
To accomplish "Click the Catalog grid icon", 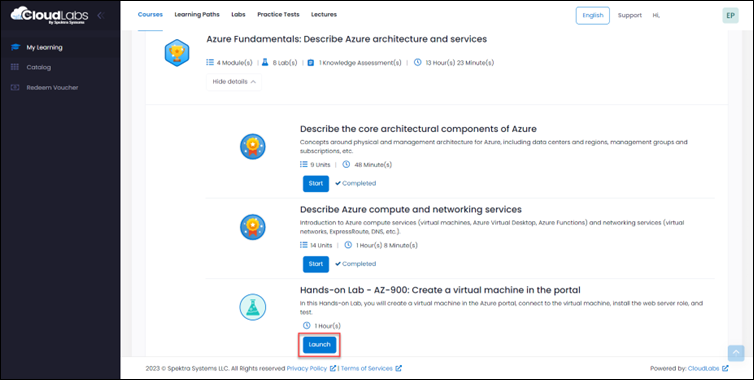I will pos(15,67).
